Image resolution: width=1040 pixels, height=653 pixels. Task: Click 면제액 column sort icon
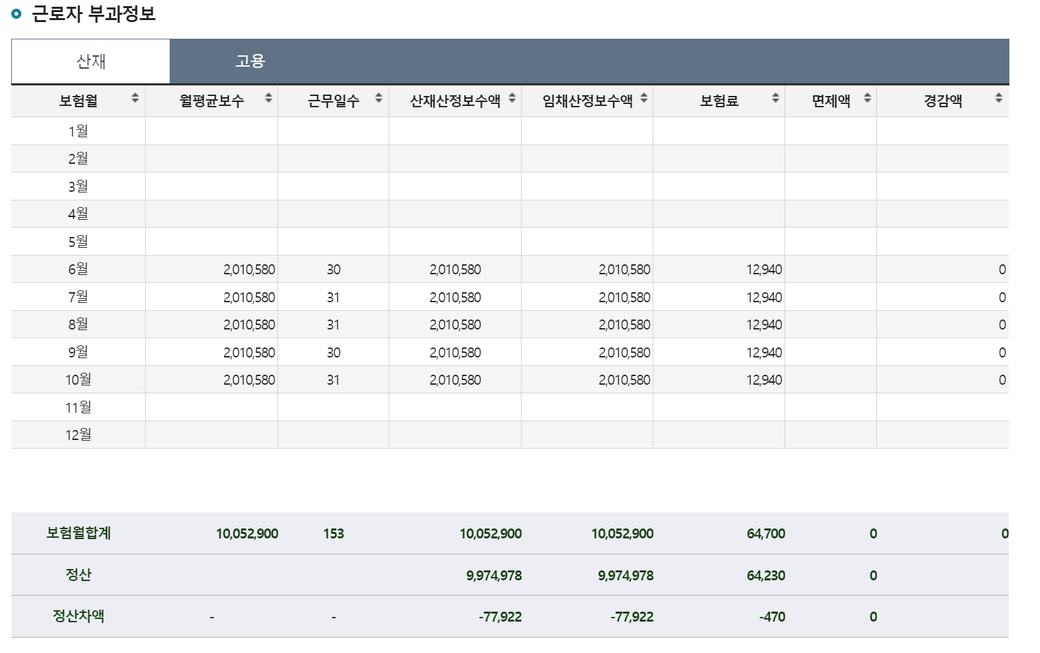click(867, 99)
